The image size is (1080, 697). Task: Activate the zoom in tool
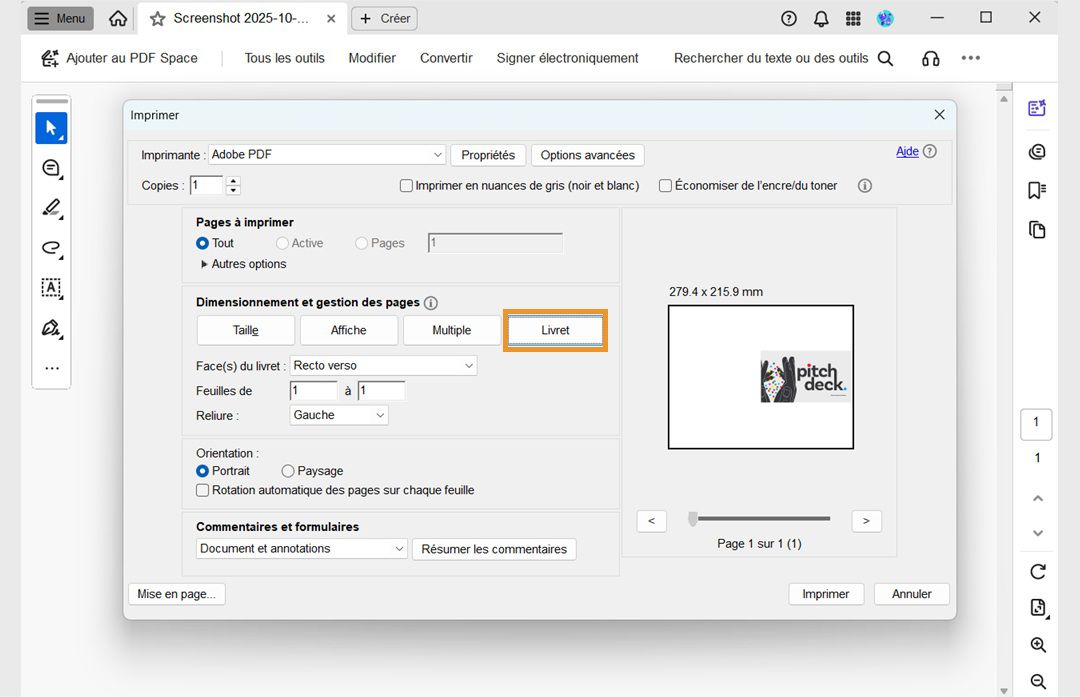point(1037,645)
